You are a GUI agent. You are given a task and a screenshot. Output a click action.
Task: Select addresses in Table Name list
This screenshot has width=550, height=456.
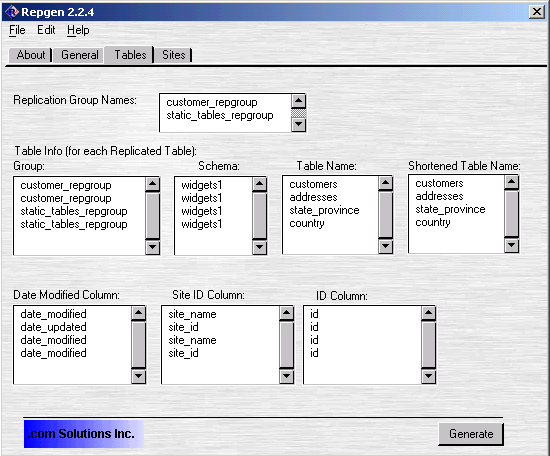(x=313, y=197)
